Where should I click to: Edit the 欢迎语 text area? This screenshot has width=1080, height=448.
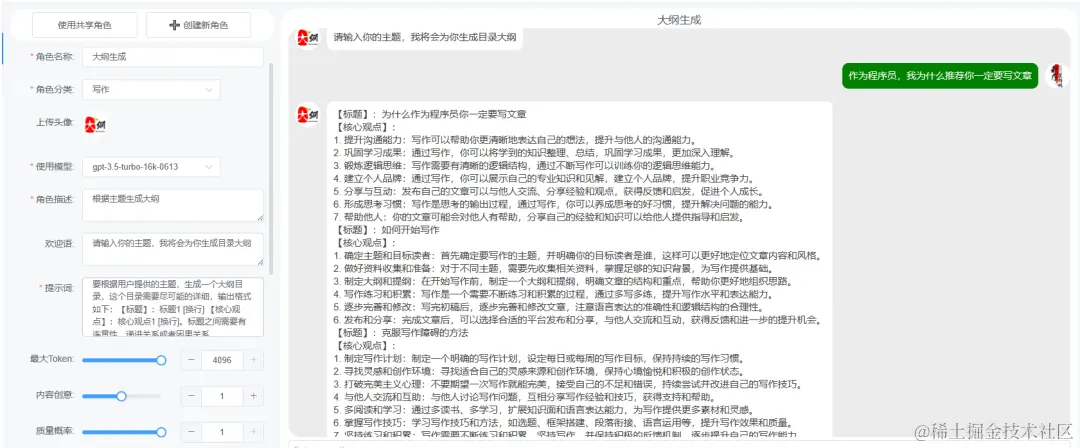(172, 249)
